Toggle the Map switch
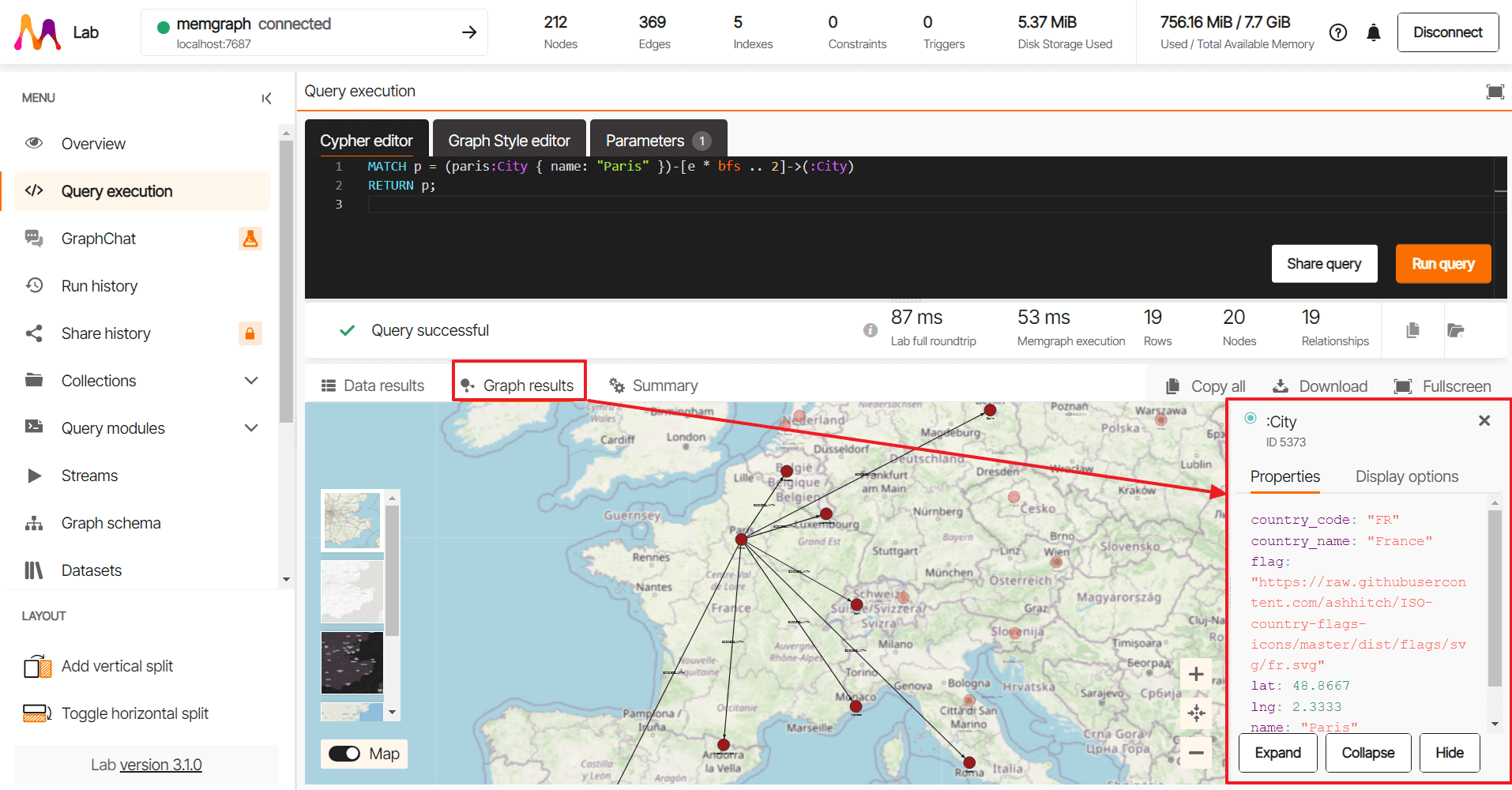Screen dimensions: 1512x790 pos(344,754)
